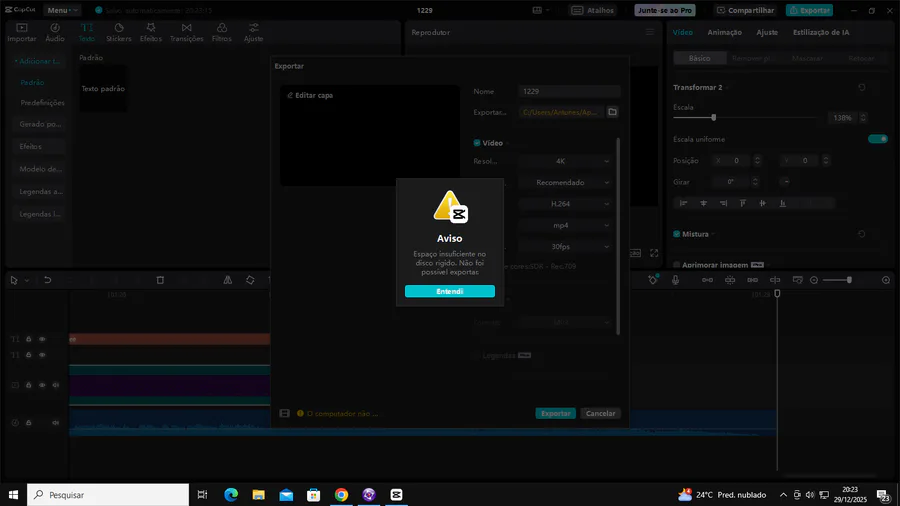This screenshot has width=900, height=506.
Task: Click the export folder browse icon
Action: click(x=612, y=112)
